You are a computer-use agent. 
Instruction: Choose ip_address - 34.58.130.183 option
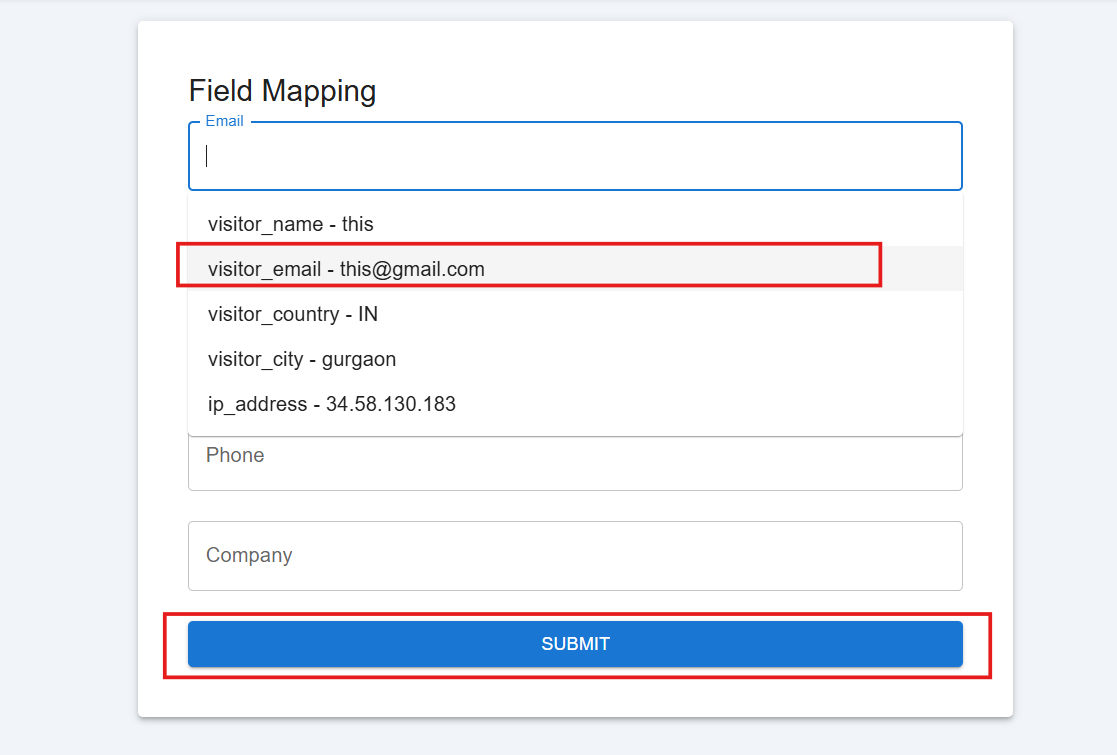(x=575, y=404)
